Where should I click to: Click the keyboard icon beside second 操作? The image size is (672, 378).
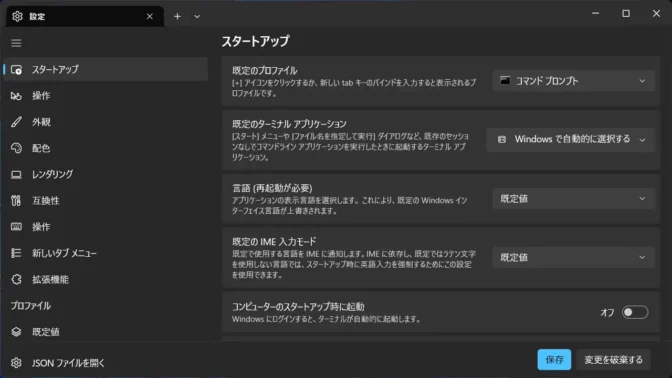tap(16, 227)
